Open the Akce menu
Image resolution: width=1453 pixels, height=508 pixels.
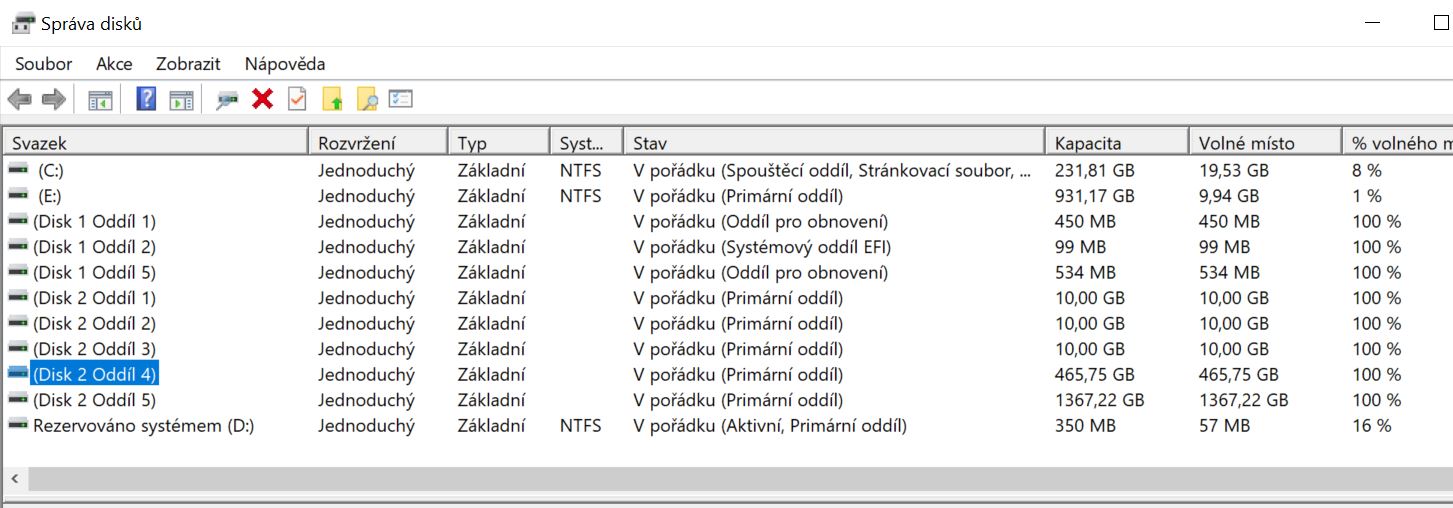pyautogui.click(x=114, y=64)
